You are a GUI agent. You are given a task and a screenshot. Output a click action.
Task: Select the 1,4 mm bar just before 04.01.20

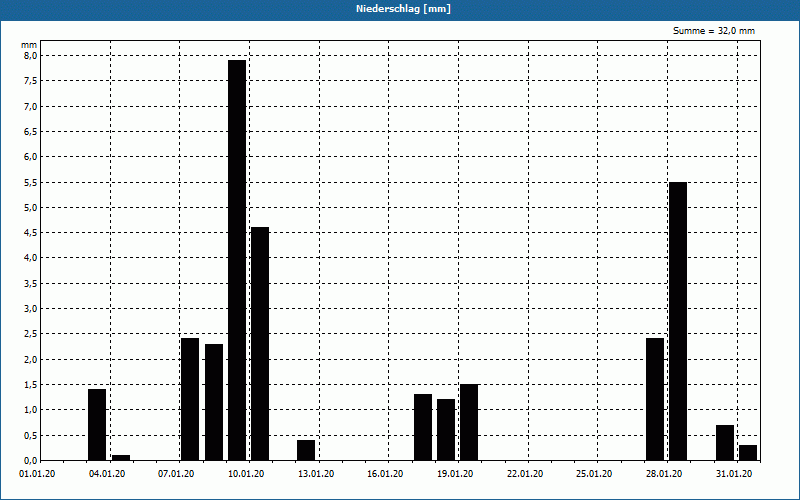tap(97, 424)
